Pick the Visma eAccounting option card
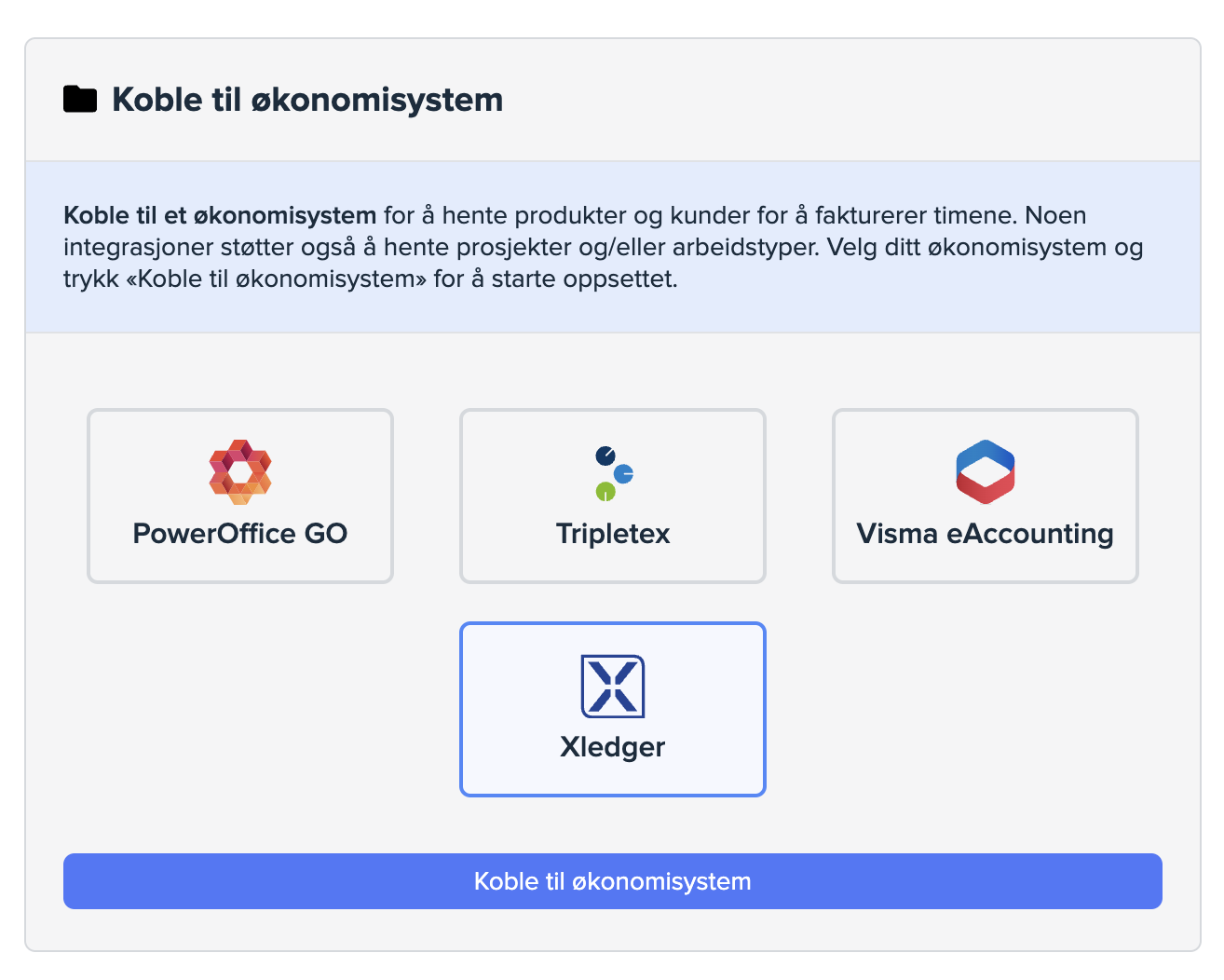The height and width of the screenshot is (980, 1224). click(x=985, y=497)
